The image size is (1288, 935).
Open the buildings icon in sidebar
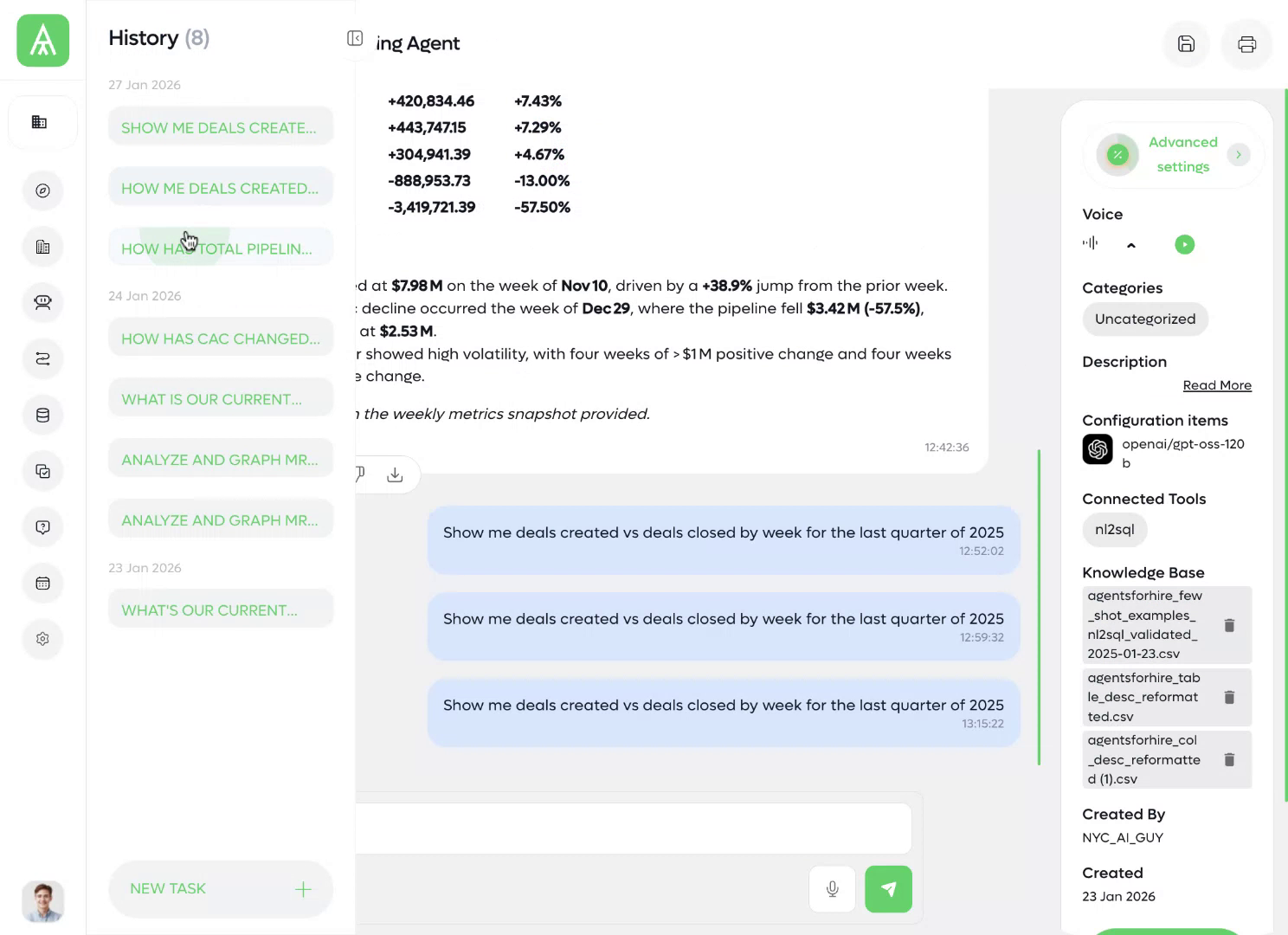click(42, 247)
